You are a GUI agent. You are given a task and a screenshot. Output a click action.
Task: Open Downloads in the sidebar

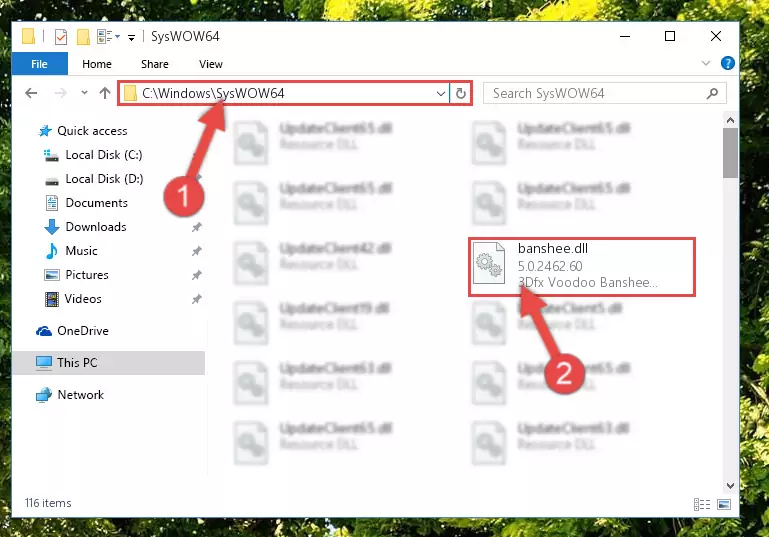coord(96,227)
